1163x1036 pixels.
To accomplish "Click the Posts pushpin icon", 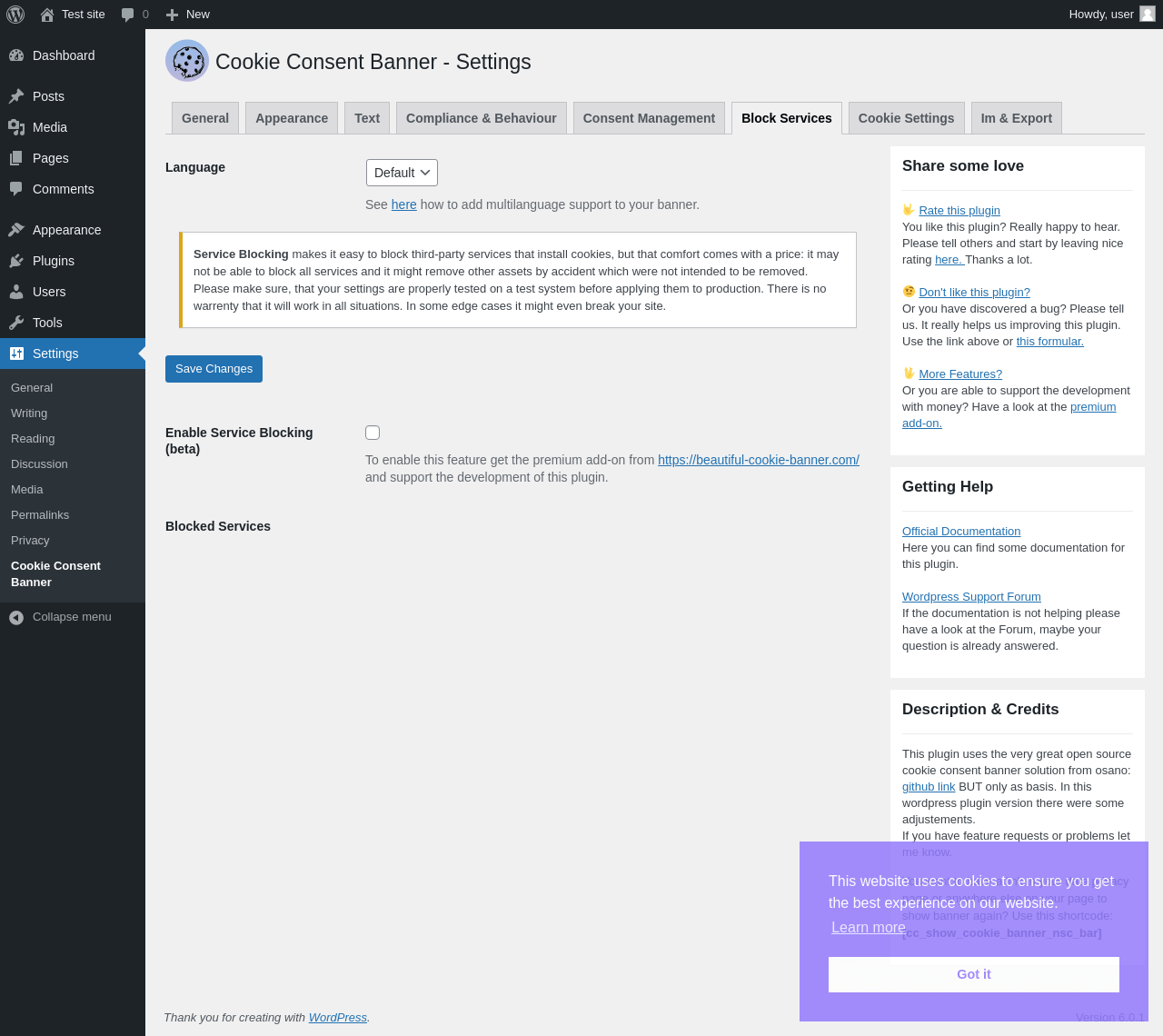I will click(x=16, y=96).
